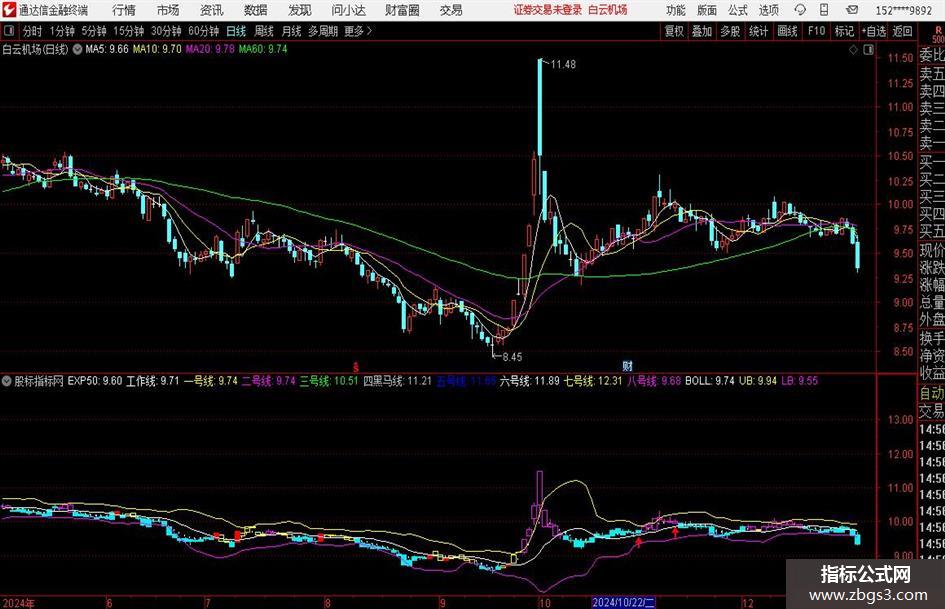Image resolution: width=945 pixels, height=609 pixels.
Task: Select the 日线 daily period tab
Action: coord(236,31)
